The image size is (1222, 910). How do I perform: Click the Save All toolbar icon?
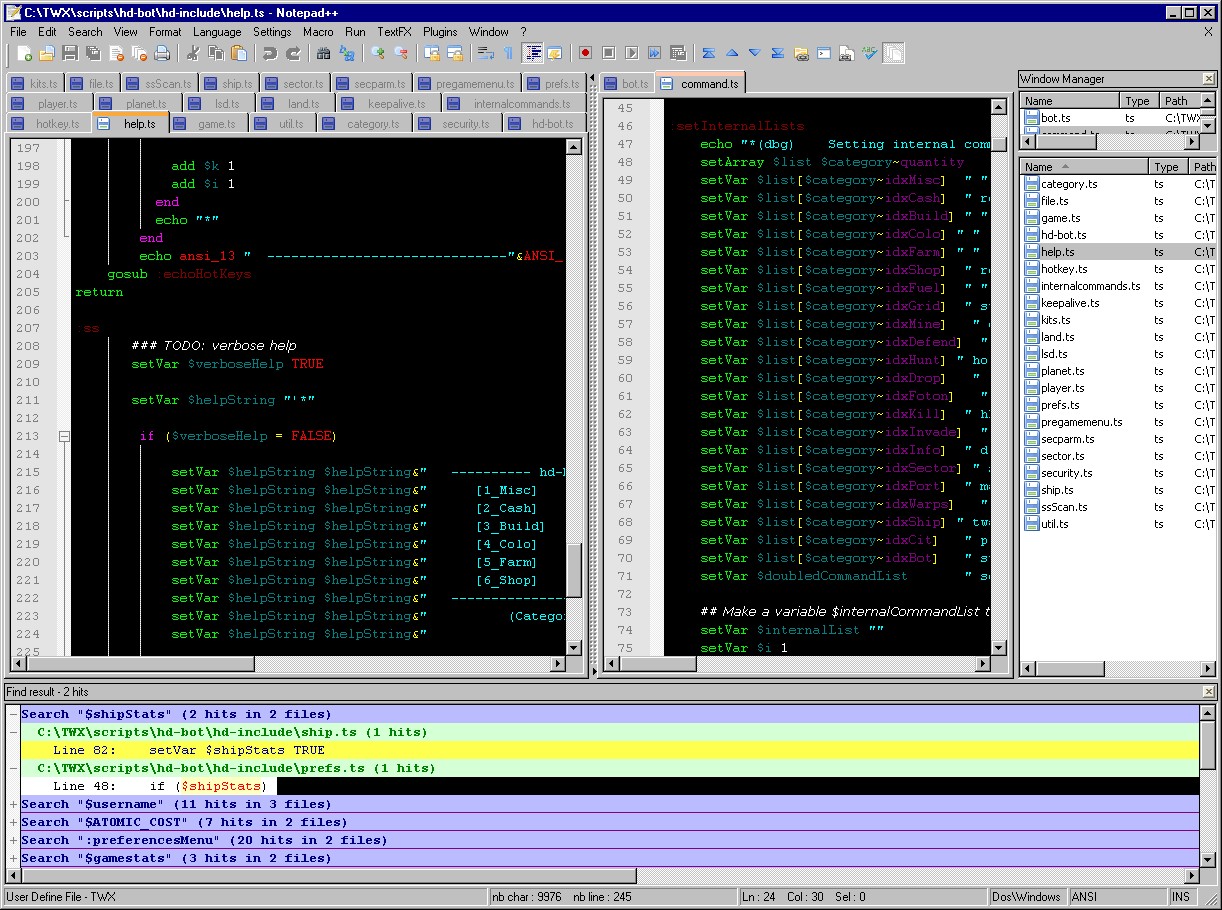click(x=94, y=55)
